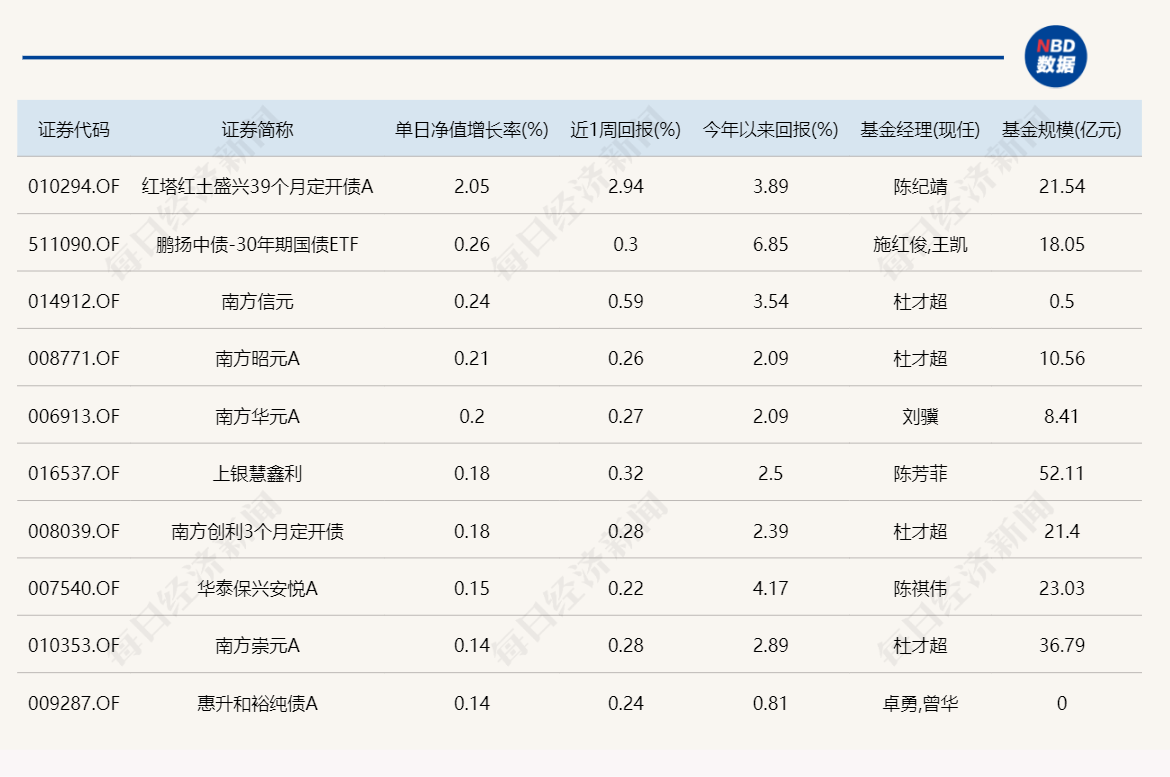Click the year-to-date return 0.81
1170x777 pixels.
click(x=770, y=703)
